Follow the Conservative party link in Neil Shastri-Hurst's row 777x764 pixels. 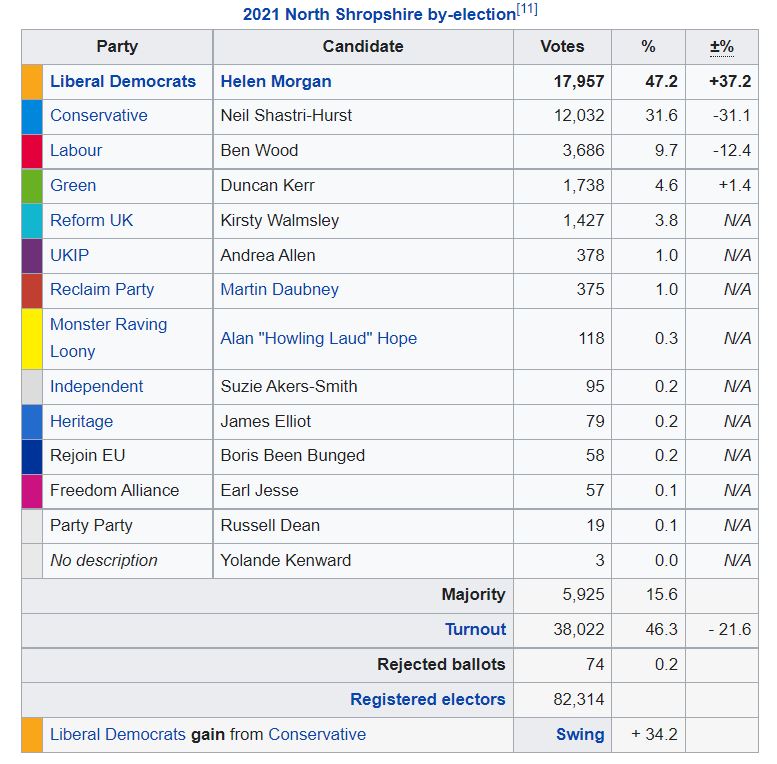pyautogui.click(x=99, y=115)
